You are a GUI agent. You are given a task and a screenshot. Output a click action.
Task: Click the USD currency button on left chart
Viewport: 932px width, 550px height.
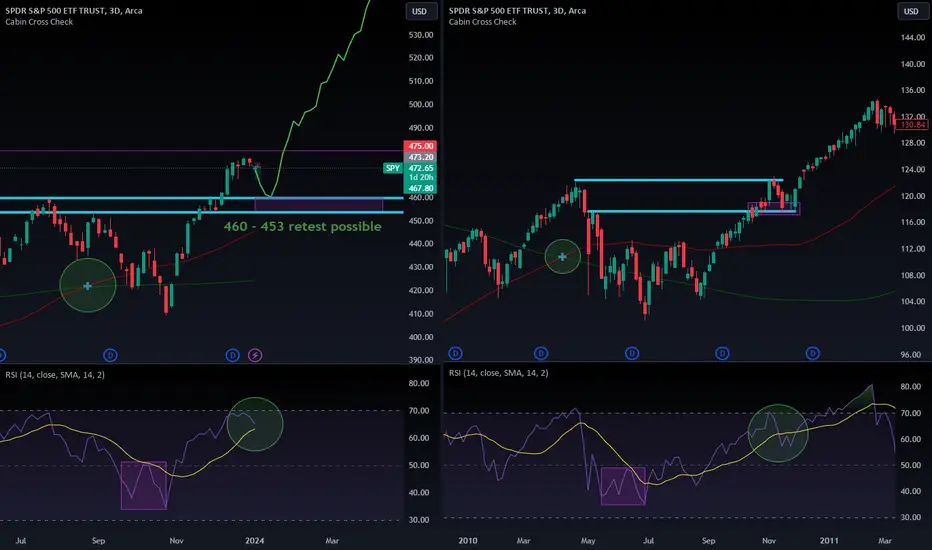[420, 11]
